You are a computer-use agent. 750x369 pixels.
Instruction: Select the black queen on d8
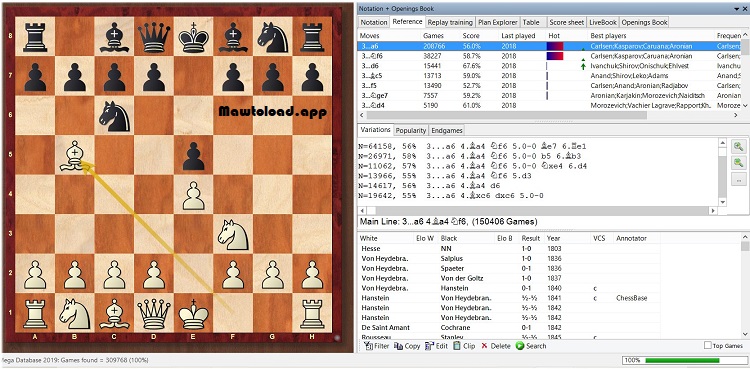[154, 37]
